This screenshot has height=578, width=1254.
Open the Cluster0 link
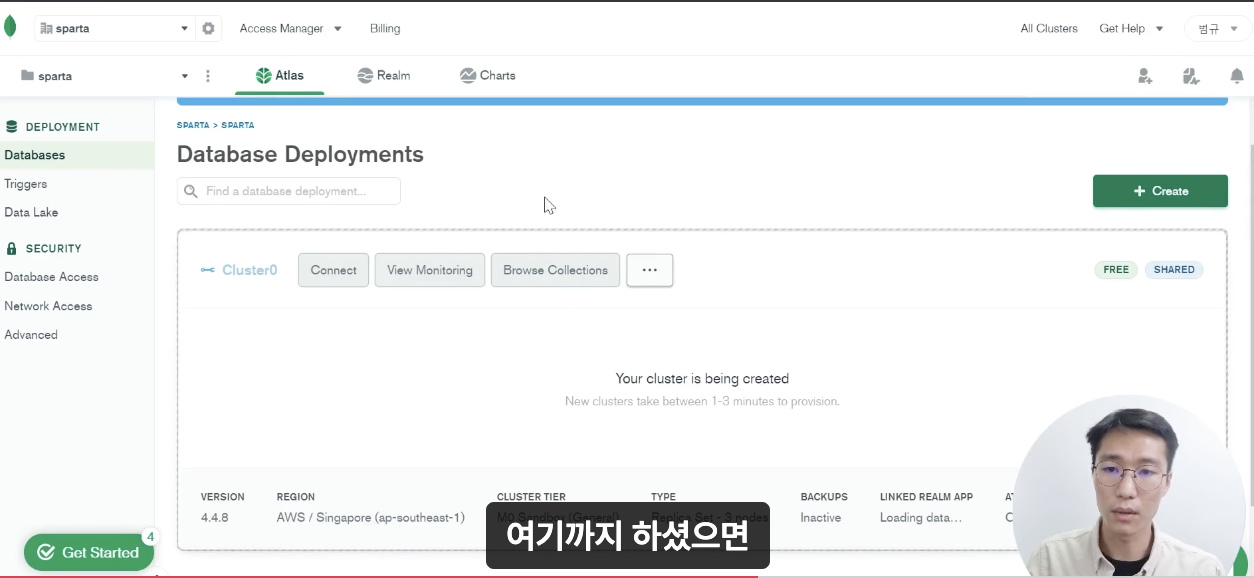[x=249, y=270]
